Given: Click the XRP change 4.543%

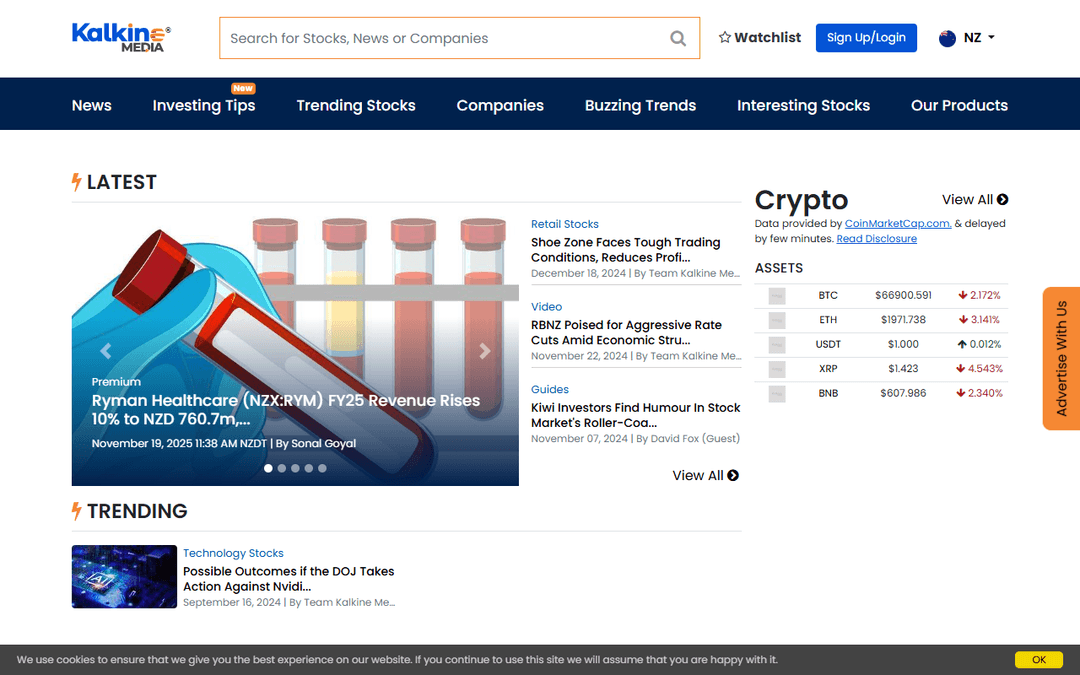Looking at the screenshot, I should [979, 369].
